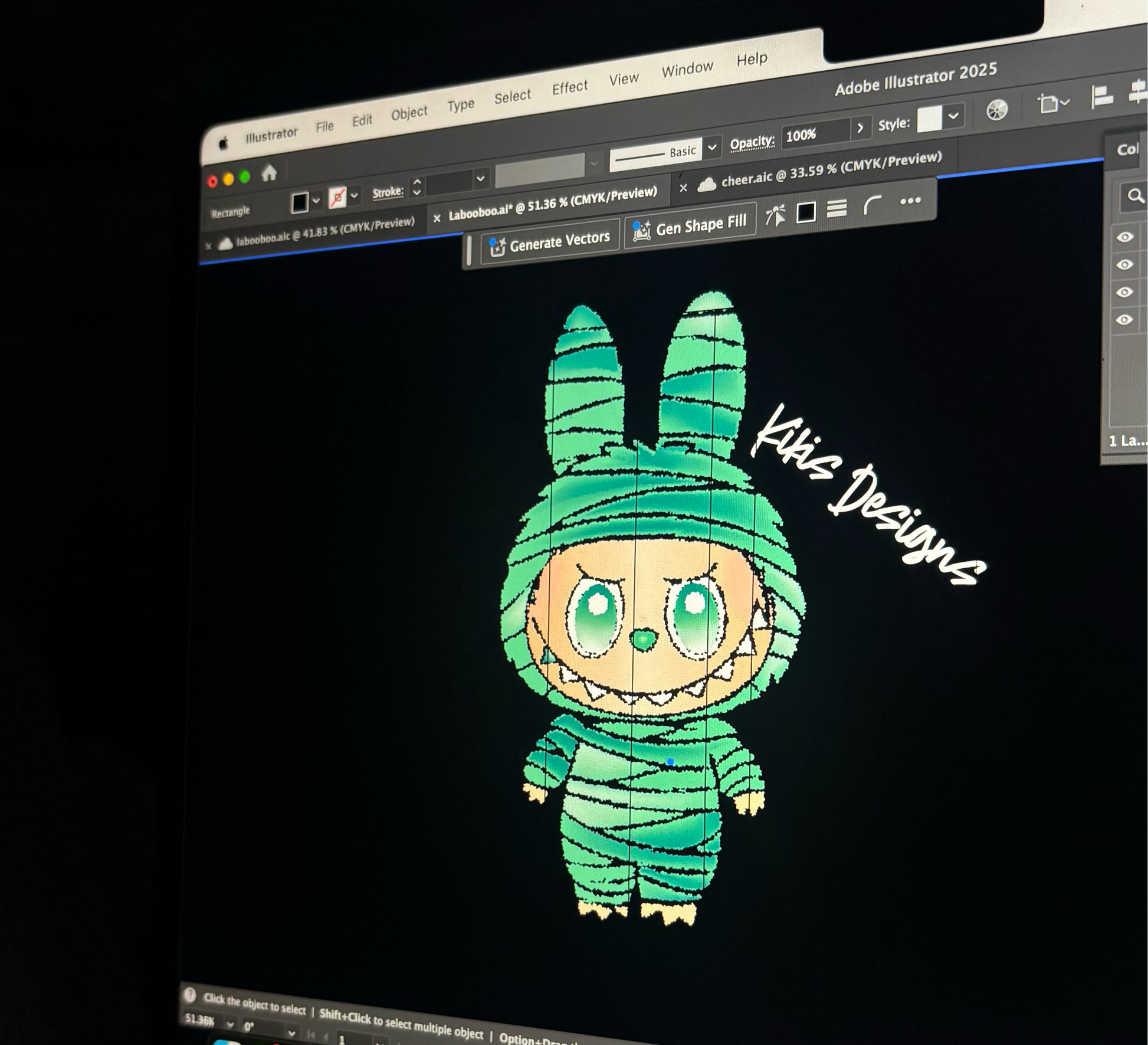The height and width of the screenshot is (1045, 1148).
Task: Click the Gen Shape Fill button
Action: pyautogui.click(x=690, y=226)
